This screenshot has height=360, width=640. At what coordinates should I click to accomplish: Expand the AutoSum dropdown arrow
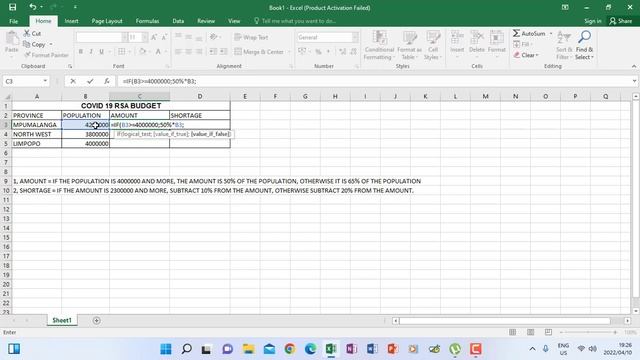[x=551, y=33]
